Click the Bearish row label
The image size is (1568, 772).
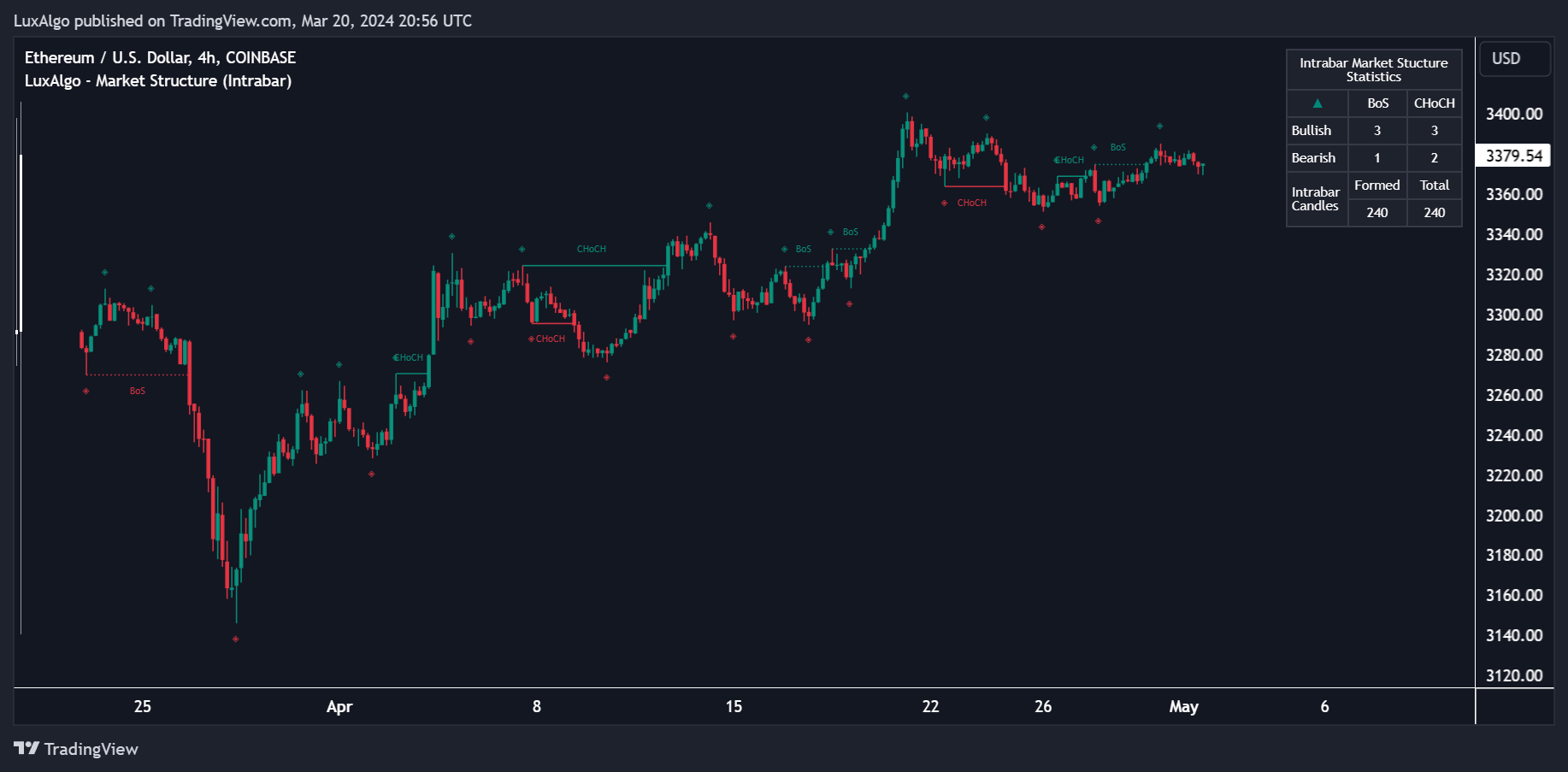tap(1313, 158)
